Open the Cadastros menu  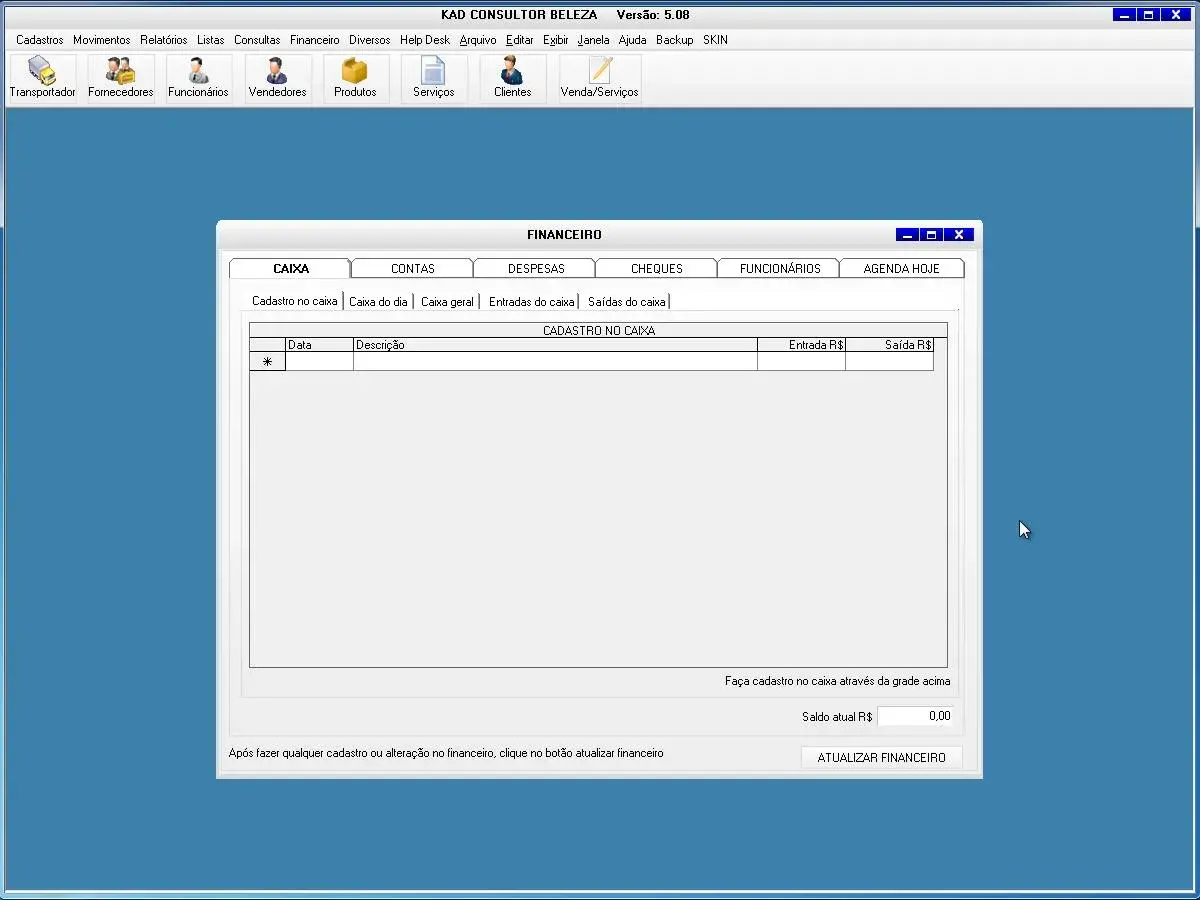pos(40,40)
